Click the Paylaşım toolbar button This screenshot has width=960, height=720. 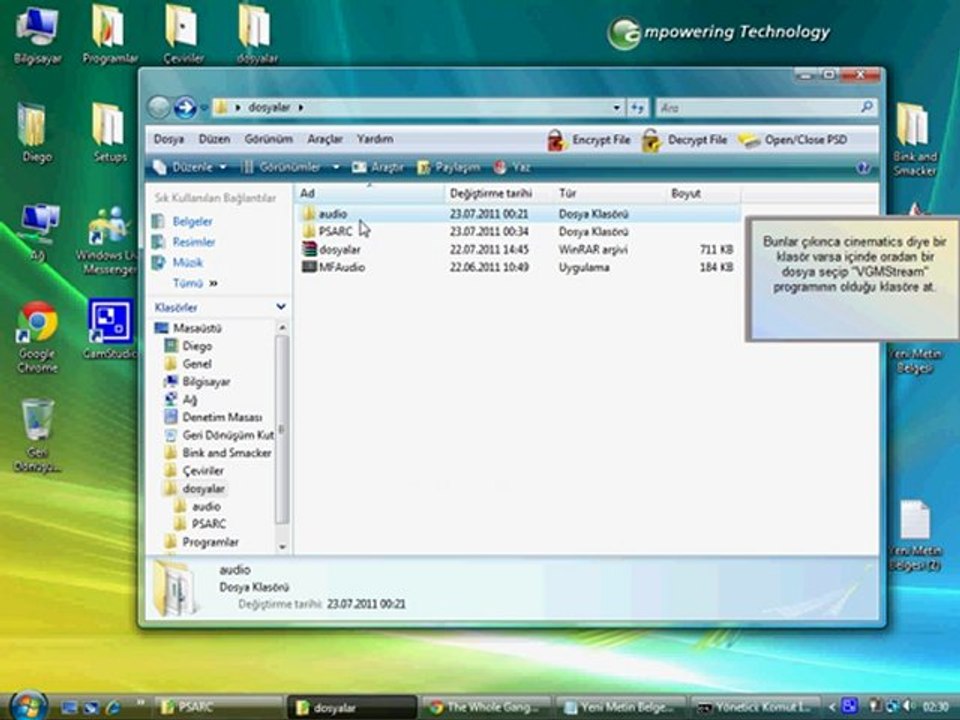(x=448, y=167)
